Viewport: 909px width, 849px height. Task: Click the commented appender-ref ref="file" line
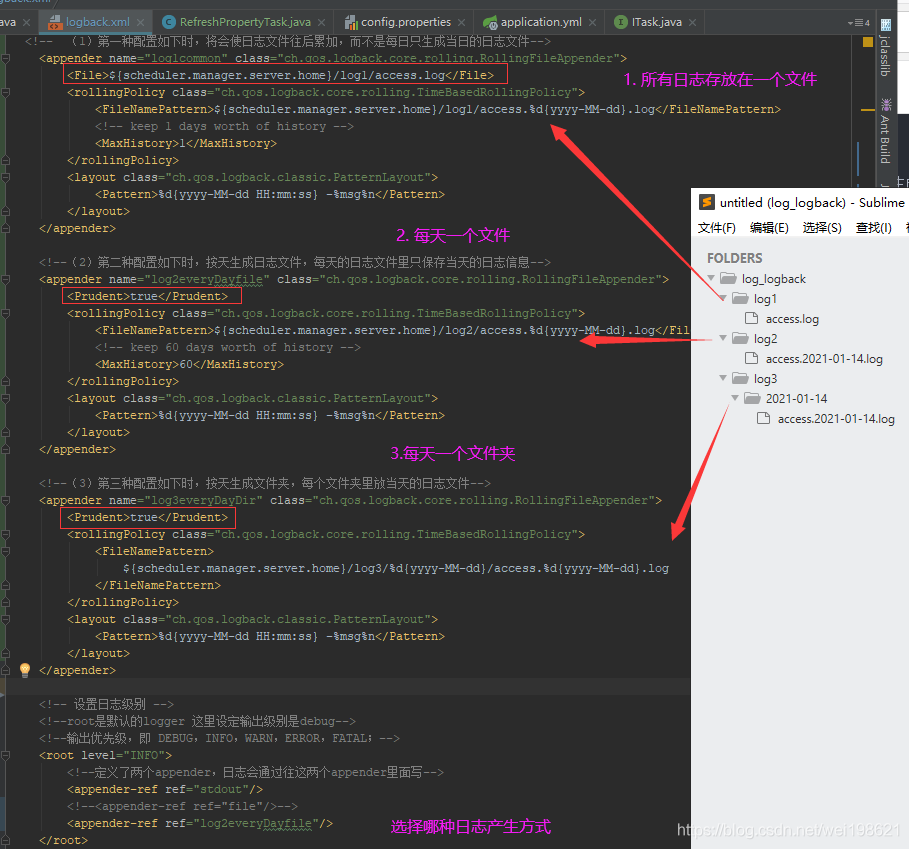click(182, 806)
